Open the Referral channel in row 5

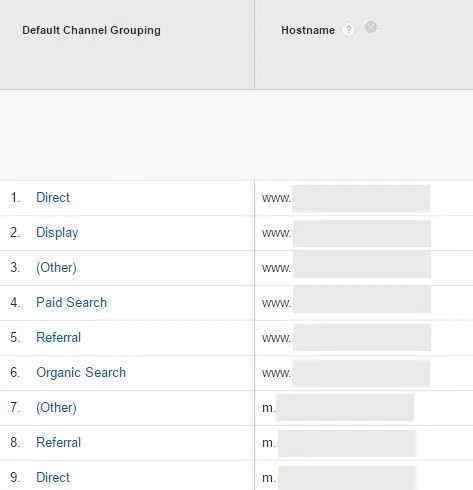(58, 337)
